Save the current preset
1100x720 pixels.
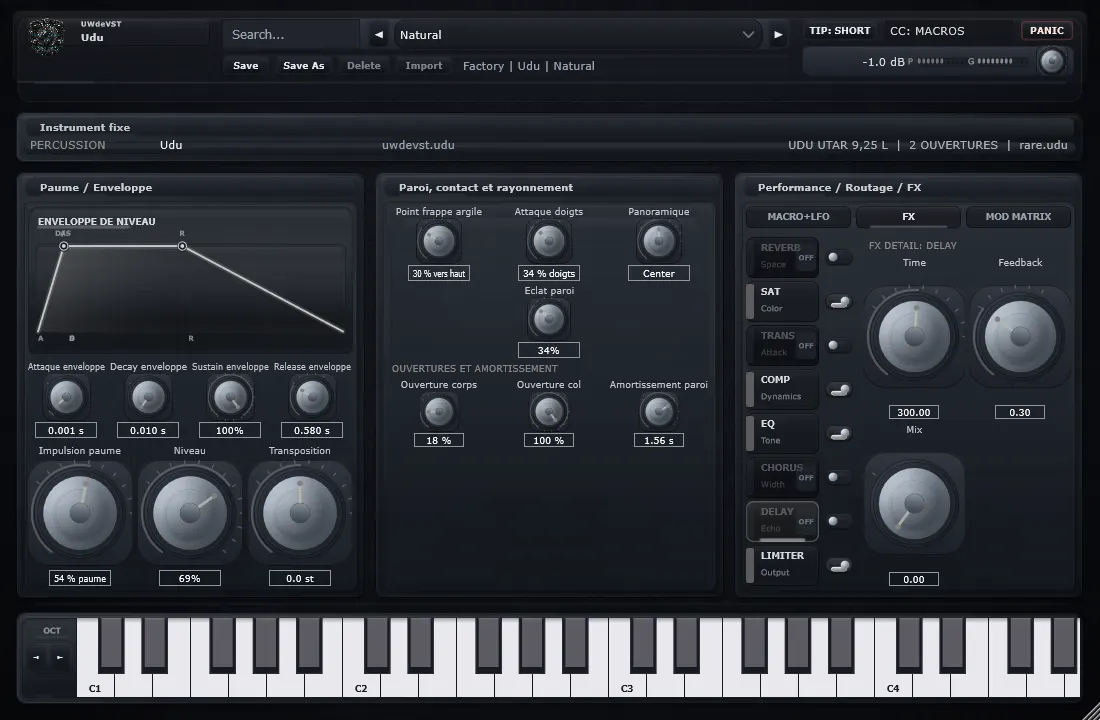(x=246, y=65)
